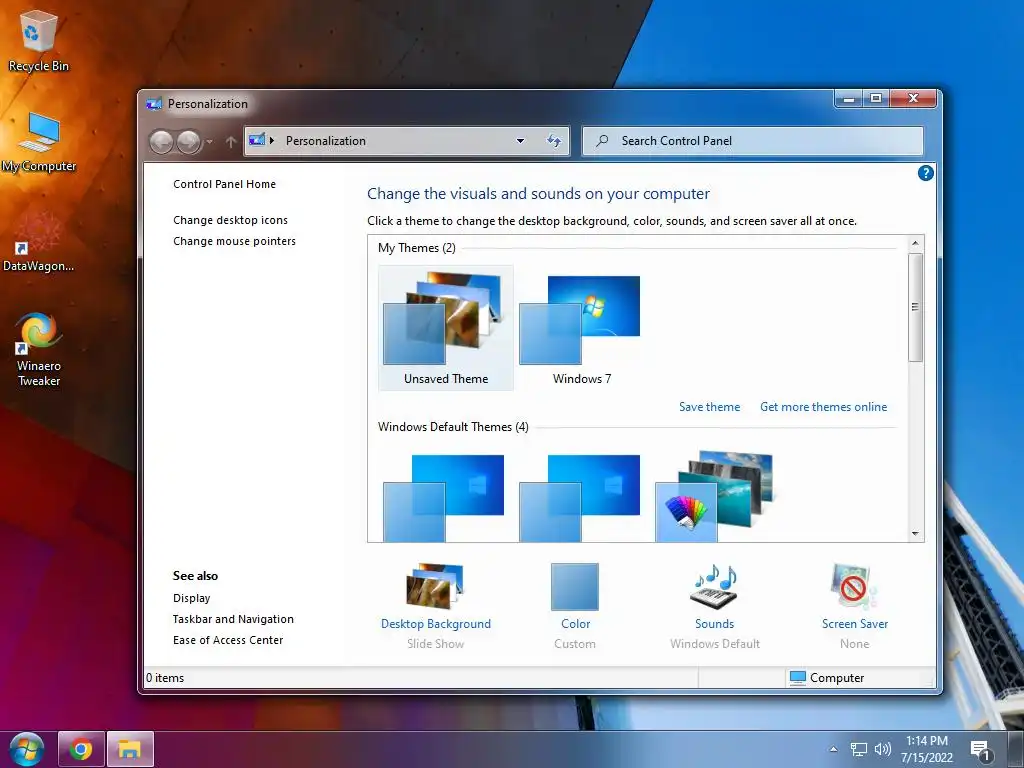Viewport: 1024px width, 768px height.
Task: Click the Search Control Panel field
Action: 752,140
